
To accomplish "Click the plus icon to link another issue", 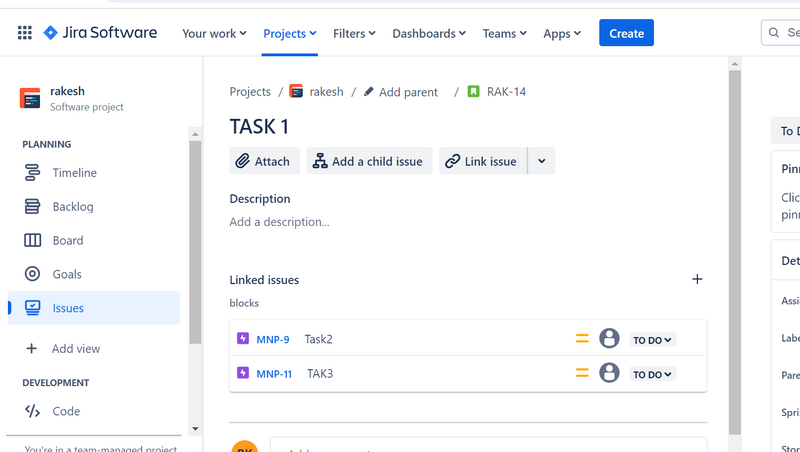I will coord(697,280).
